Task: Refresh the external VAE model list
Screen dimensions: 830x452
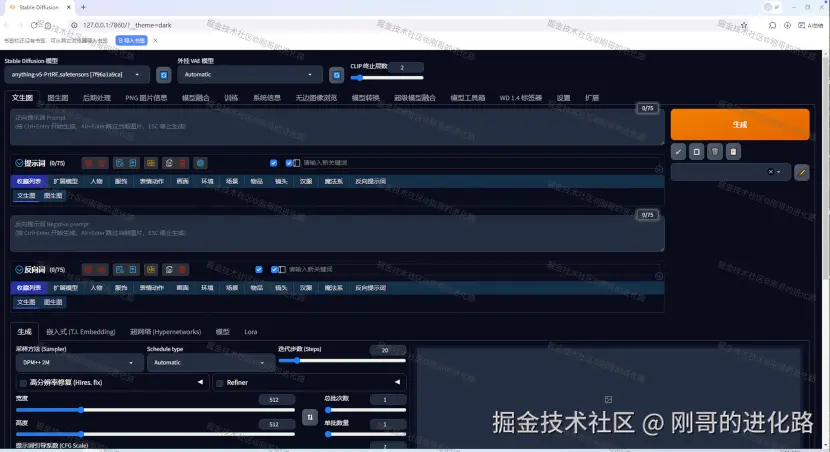Action: (336, 75)
